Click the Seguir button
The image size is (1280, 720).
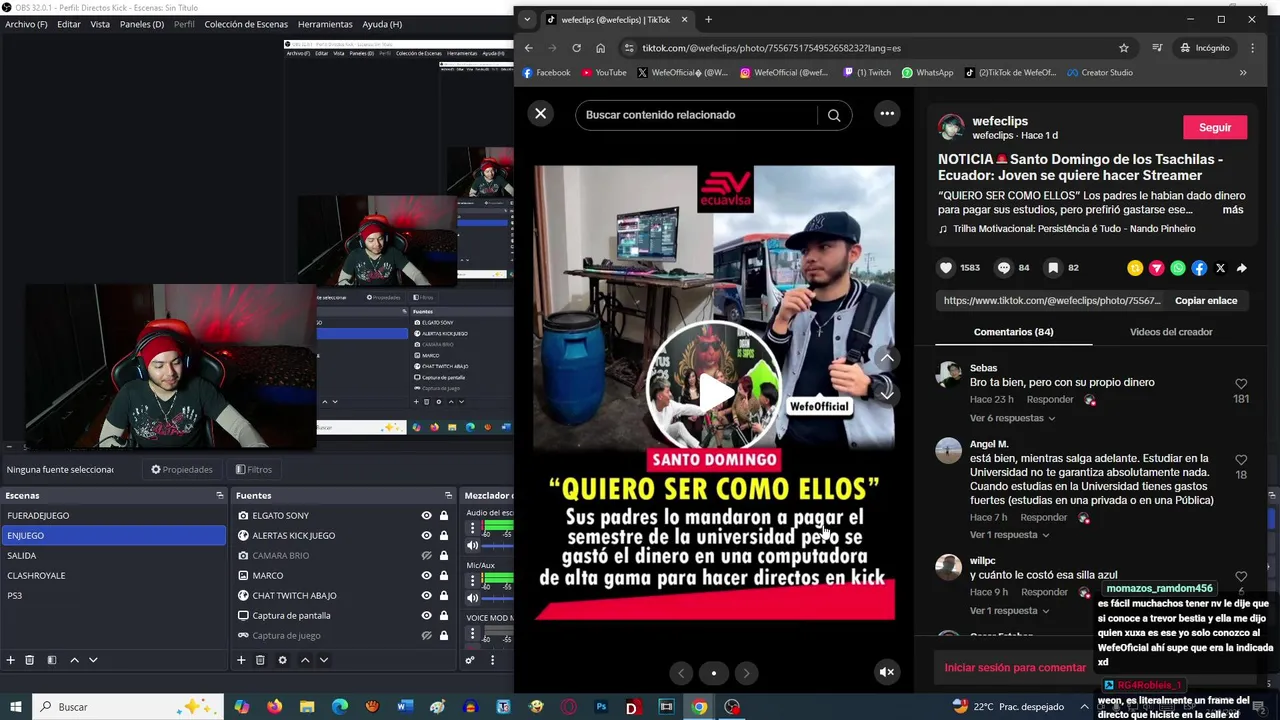coord(1215,128)
